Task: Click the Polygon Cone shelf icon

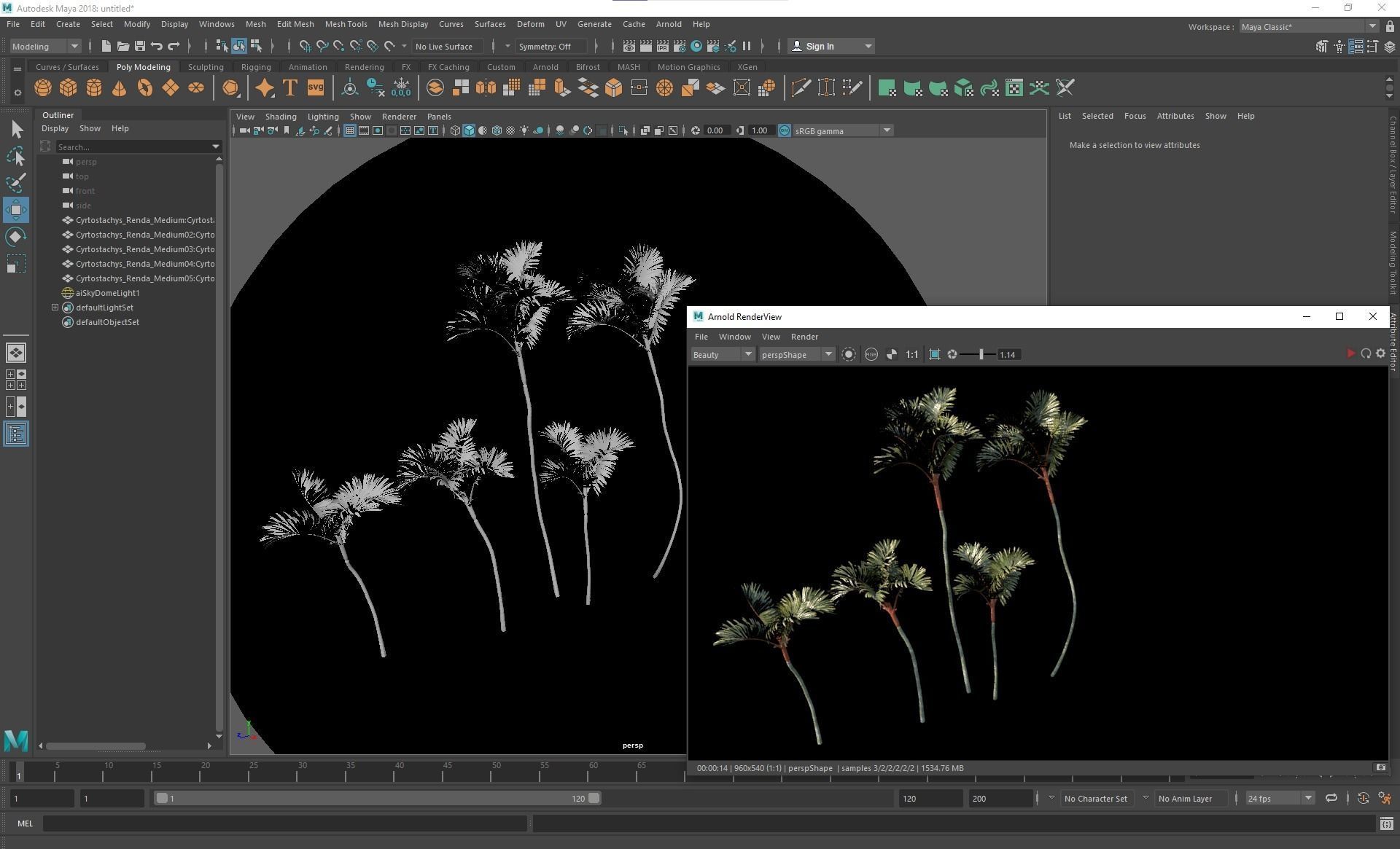Action: pos(119,88)
